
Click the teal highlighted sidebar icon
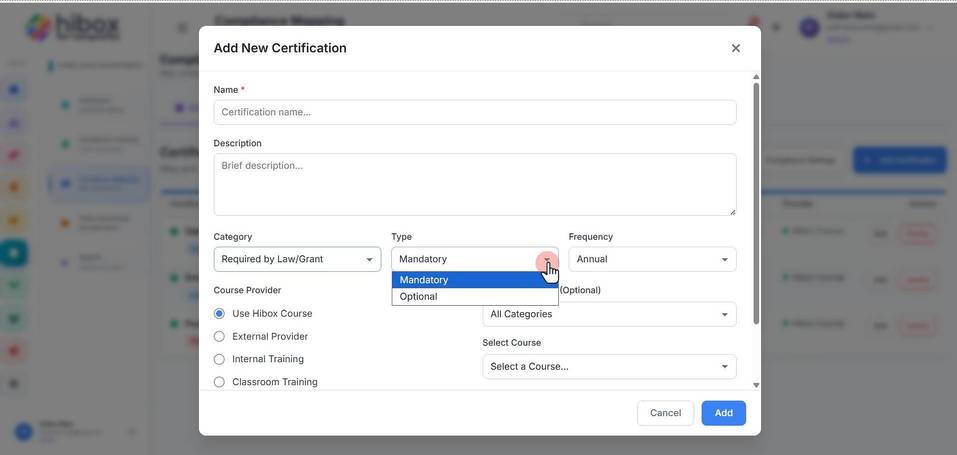pyautogui.click(x=13, y=253)
